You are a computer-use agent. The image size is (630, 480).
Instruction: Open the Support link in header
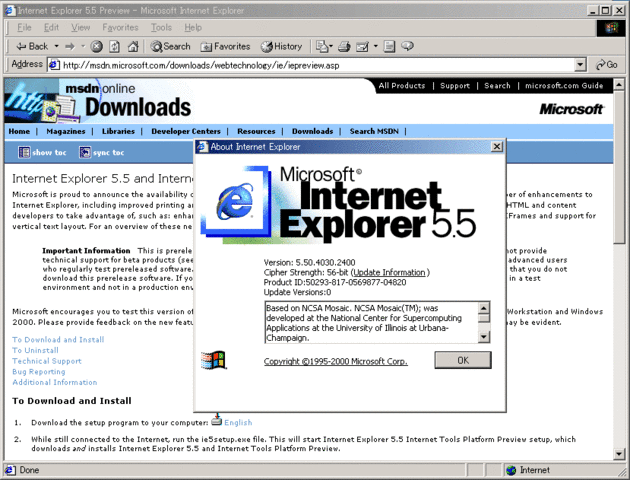(455, 86)
